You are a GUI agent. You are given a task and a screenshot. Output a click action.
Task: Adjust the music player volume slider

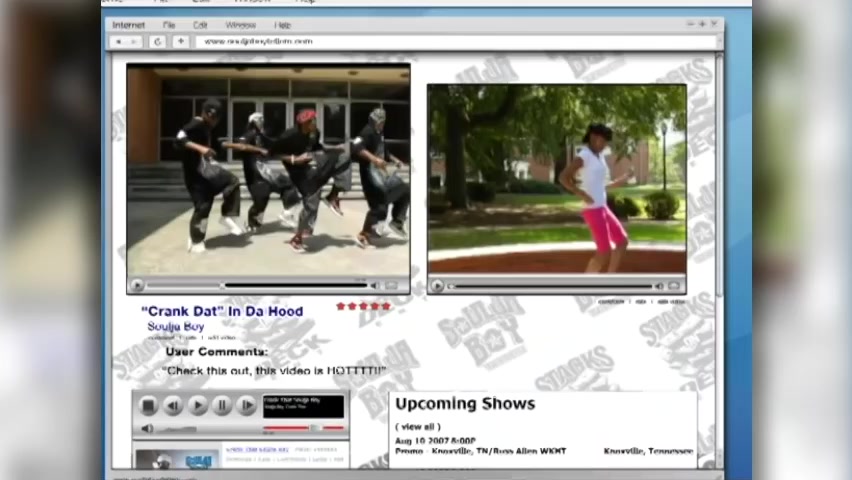[x=177, y=429]
